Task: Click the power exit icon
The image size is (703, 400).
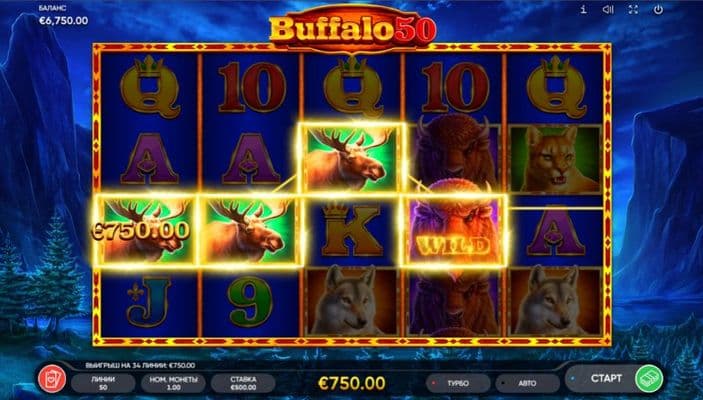Action: coord(658,9)
